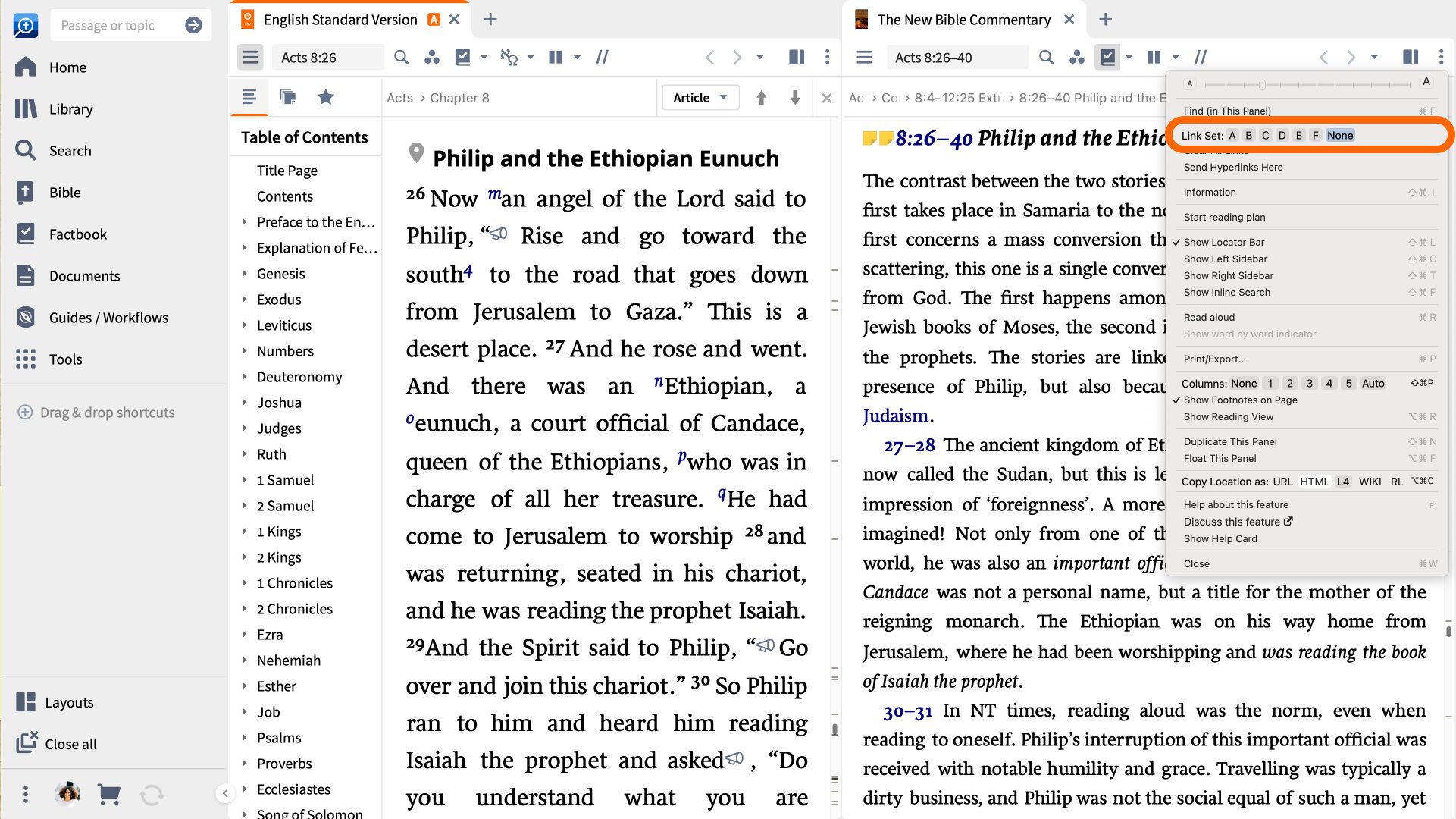Toggle Show Locator Bar option
This screenshot has width=1456, height=819.
point(1224,242)
